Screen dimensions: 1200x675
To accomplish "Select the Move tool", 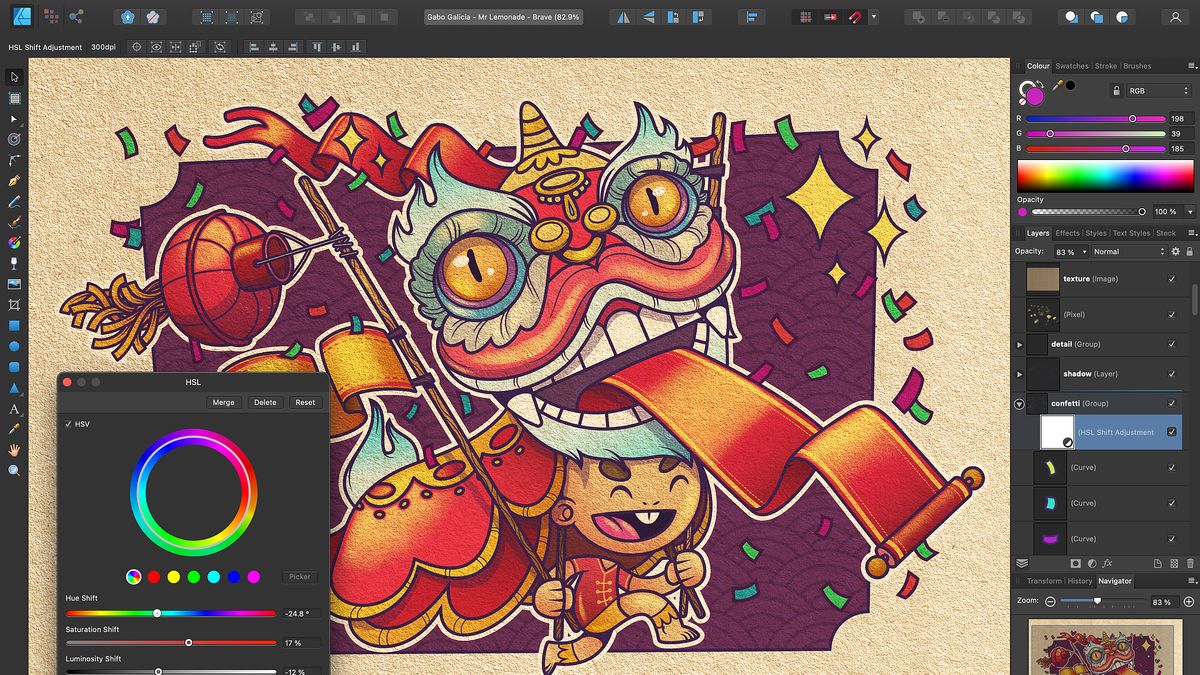I will pos(14,76).
